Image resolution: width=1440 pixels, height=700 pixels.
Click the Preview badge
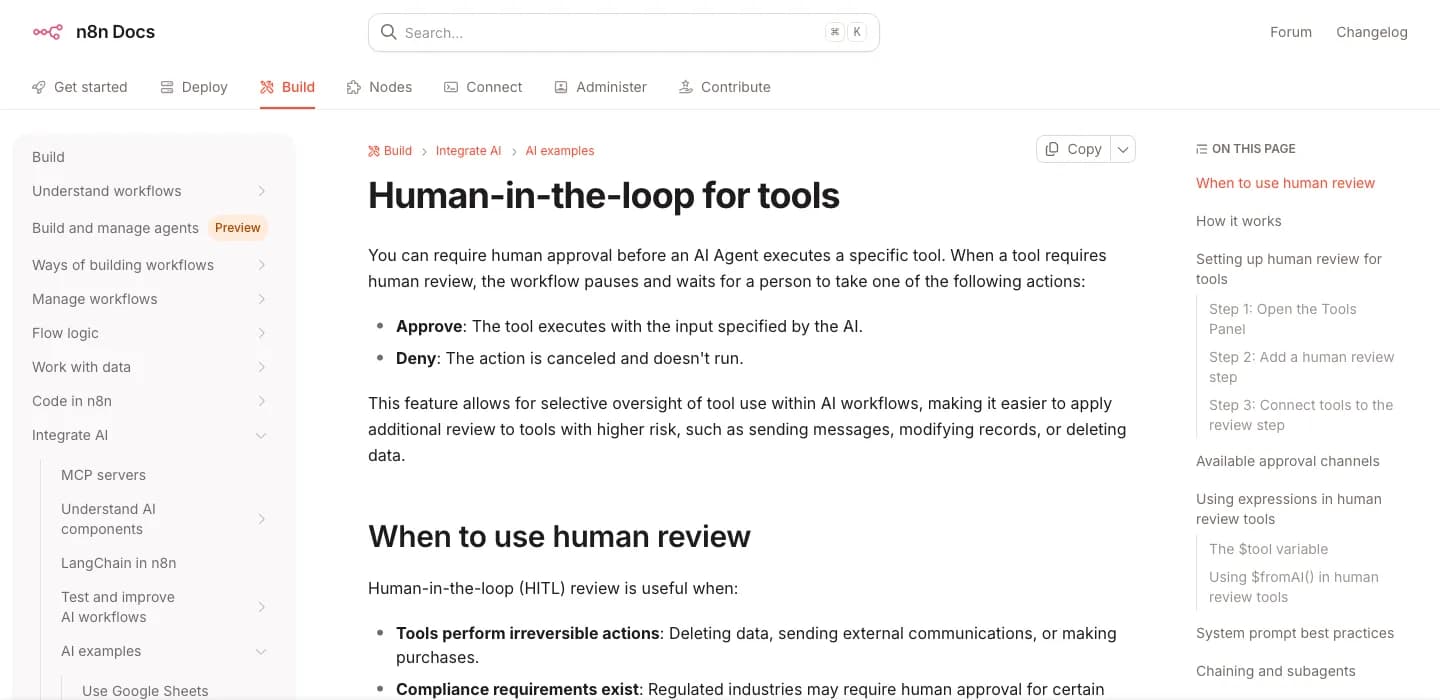(x=238, y=228)
